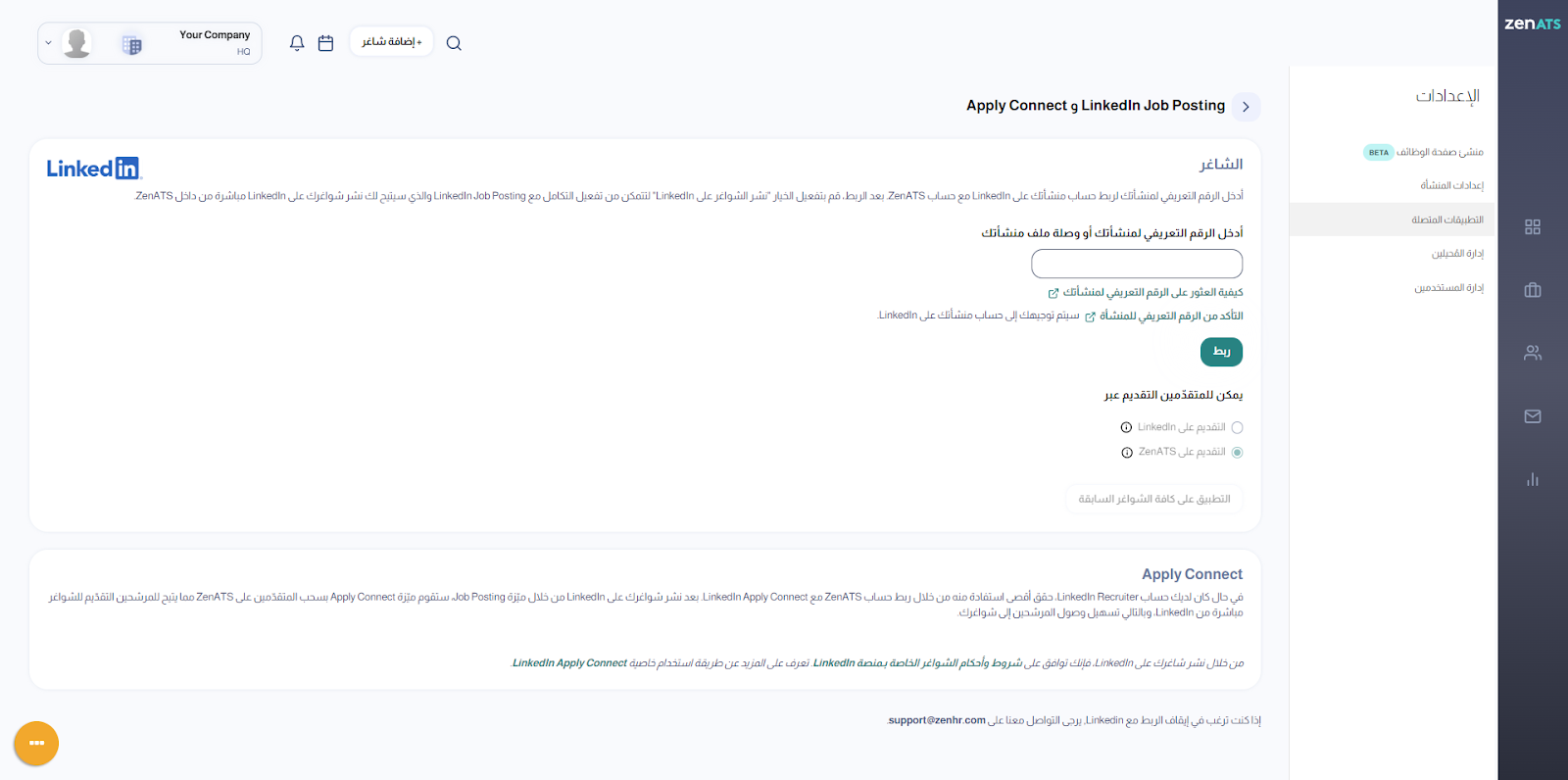Click the يمكن للمتقدّمين التقديم عبر label
1568x780 pixels.
(x=1174, y=395)
